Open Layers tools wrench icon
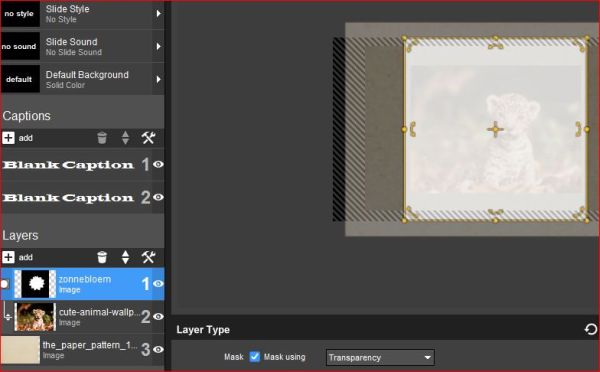 [x=148, y=257]
